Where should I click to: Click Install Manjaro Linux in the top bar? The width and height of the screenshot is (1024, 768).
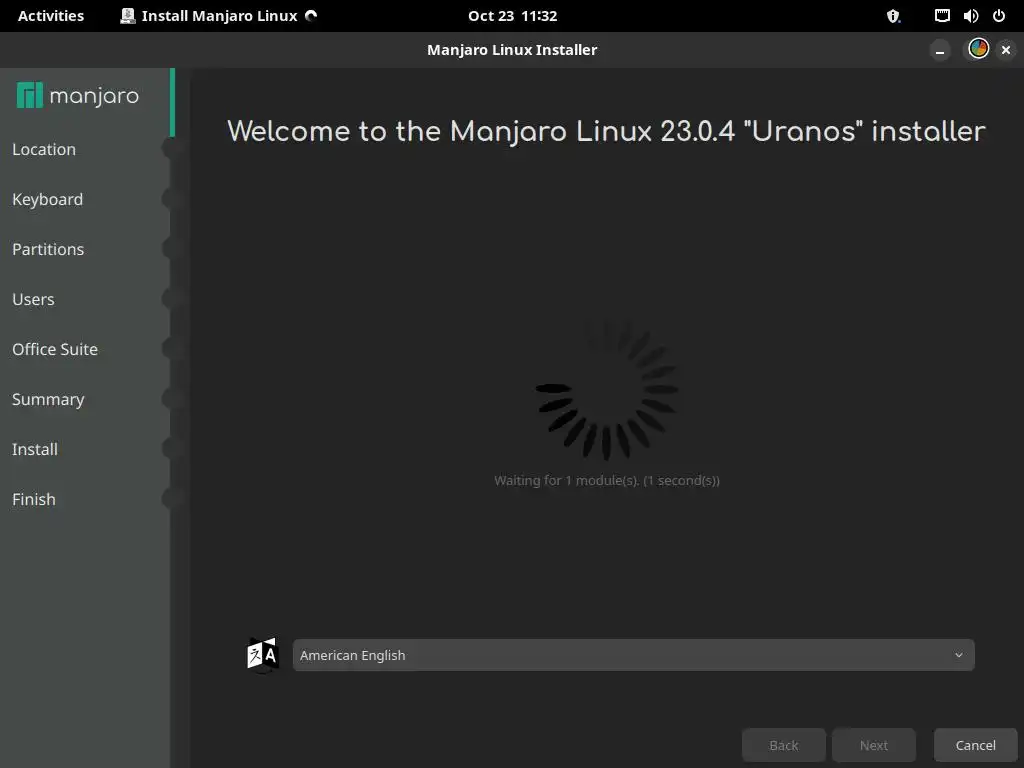[219, 16]
